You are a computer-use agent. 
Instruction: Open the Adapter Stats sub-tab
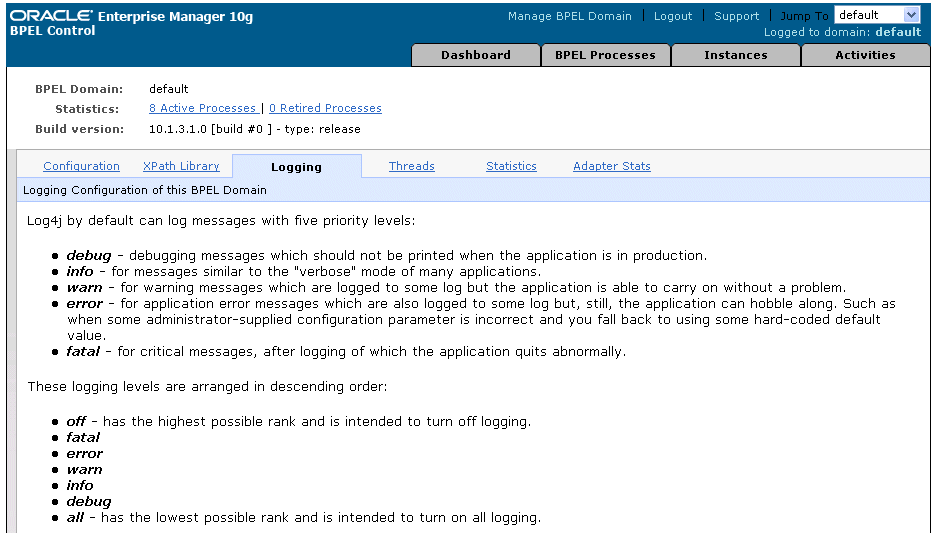pyautogui.click(x=612, y=166)
